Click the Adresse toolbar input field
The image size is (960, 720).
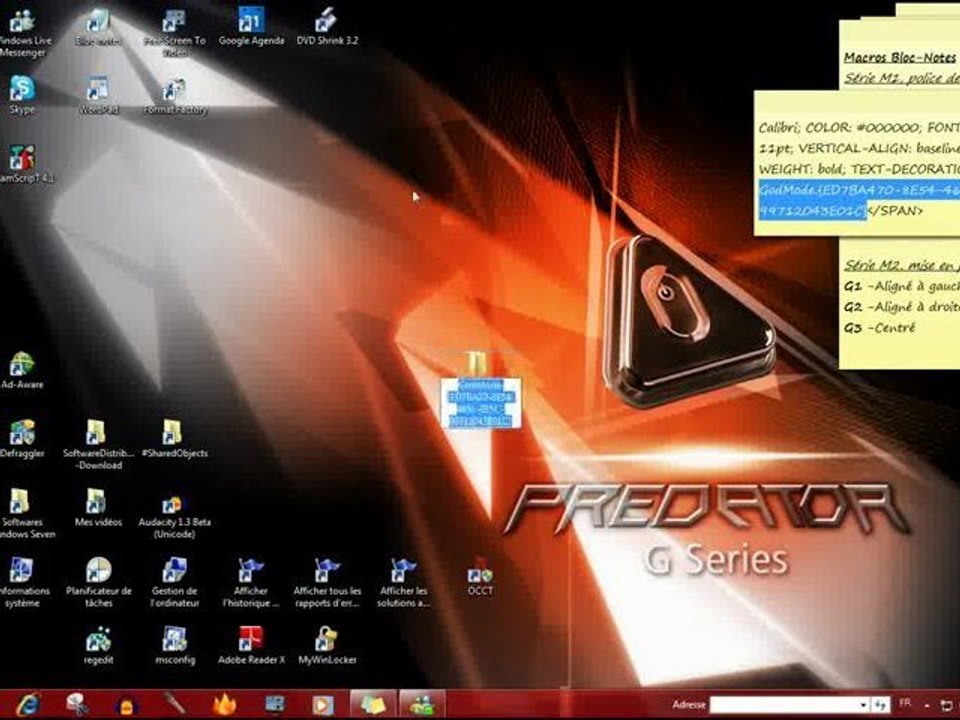tap(785, 705)
